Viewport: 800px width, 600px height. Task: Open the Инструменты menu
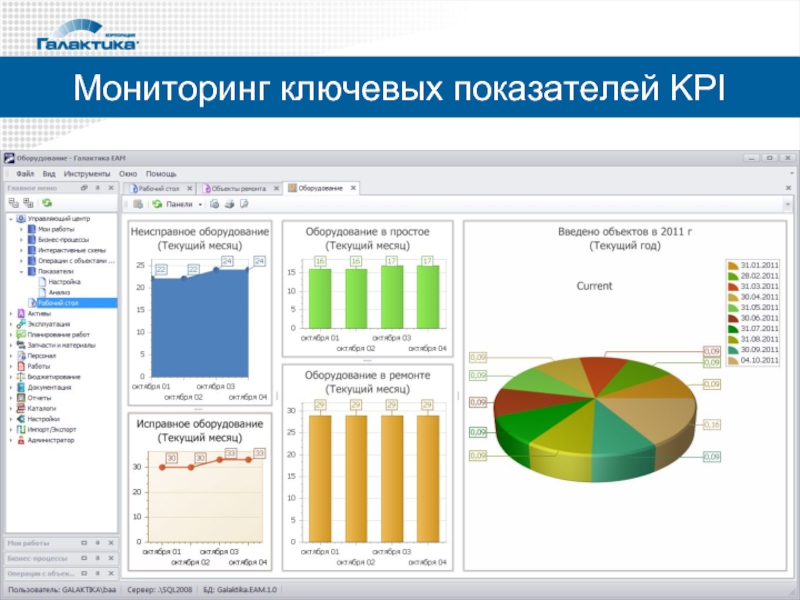coord(87,174)
